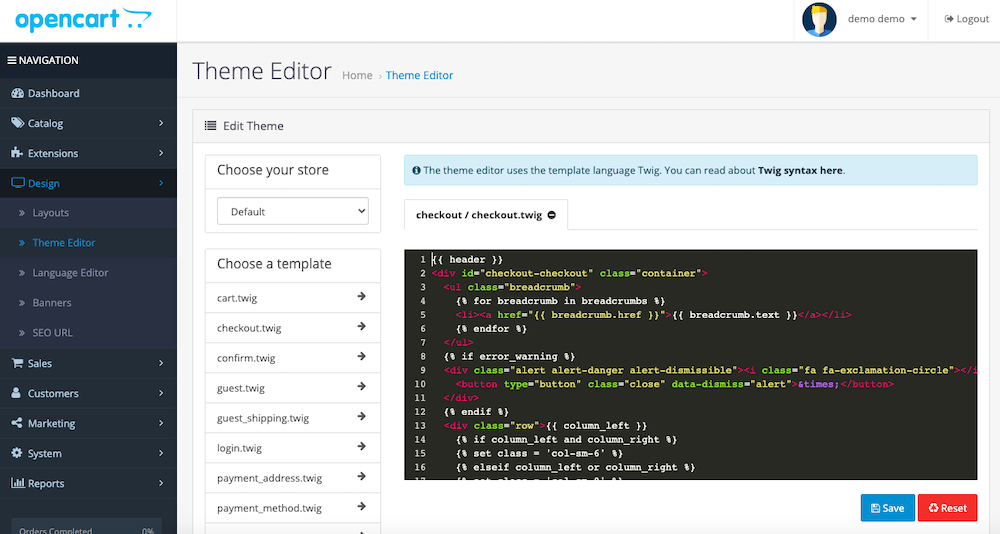Click the System gear icon
1000x534 pixels.
coord(17,453)
